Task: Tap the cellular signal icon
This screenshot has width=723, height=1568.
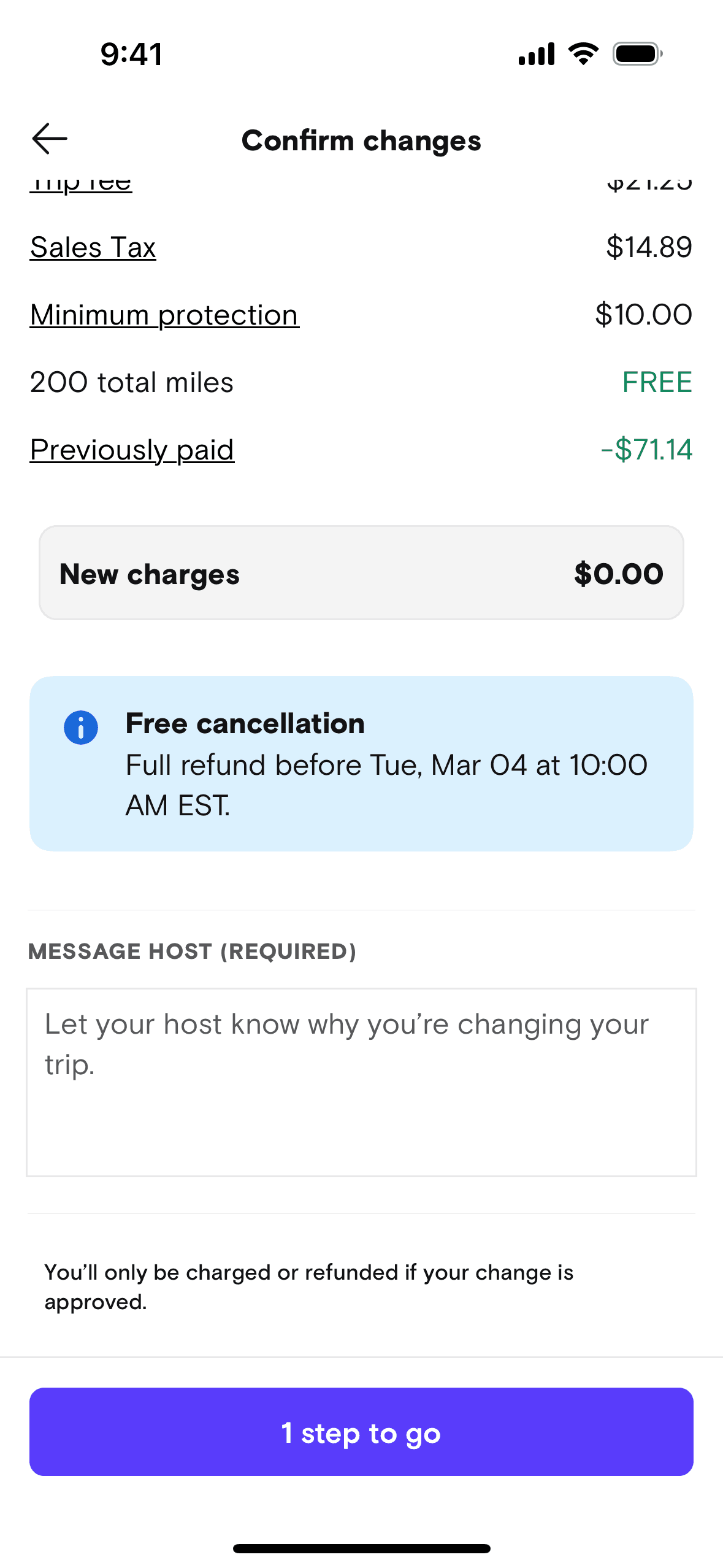Action: pyautogui.click(x=537, y=54)
